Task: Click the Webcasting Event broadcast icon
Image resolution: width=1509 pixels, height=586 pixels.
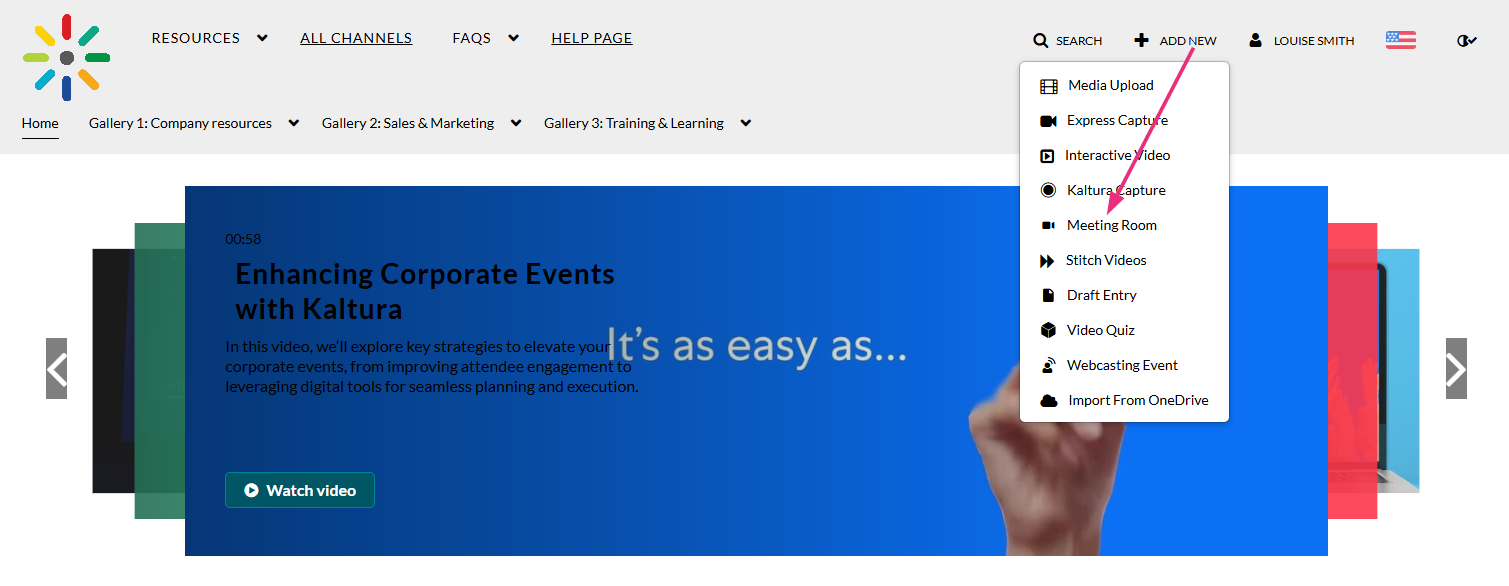Action: click(1048, 365)
